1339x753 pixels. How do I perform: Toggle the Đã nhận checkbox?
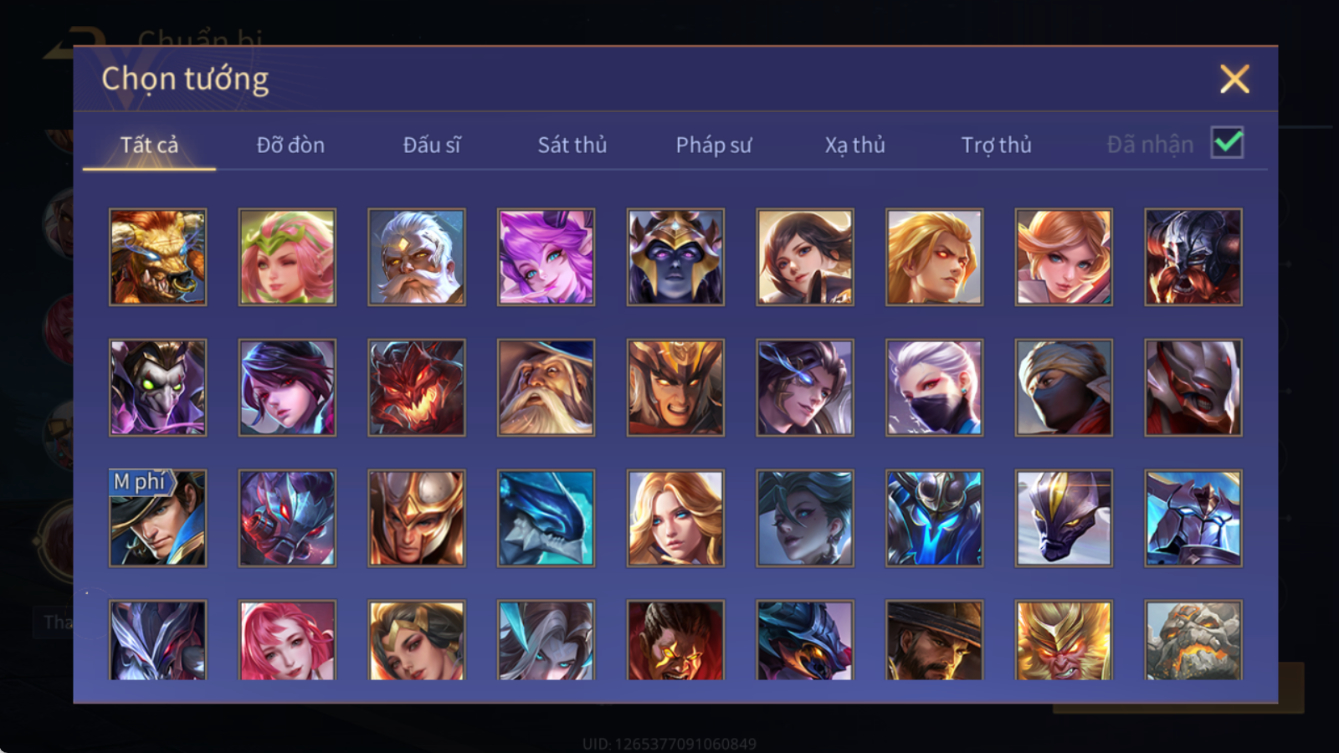1227,143
